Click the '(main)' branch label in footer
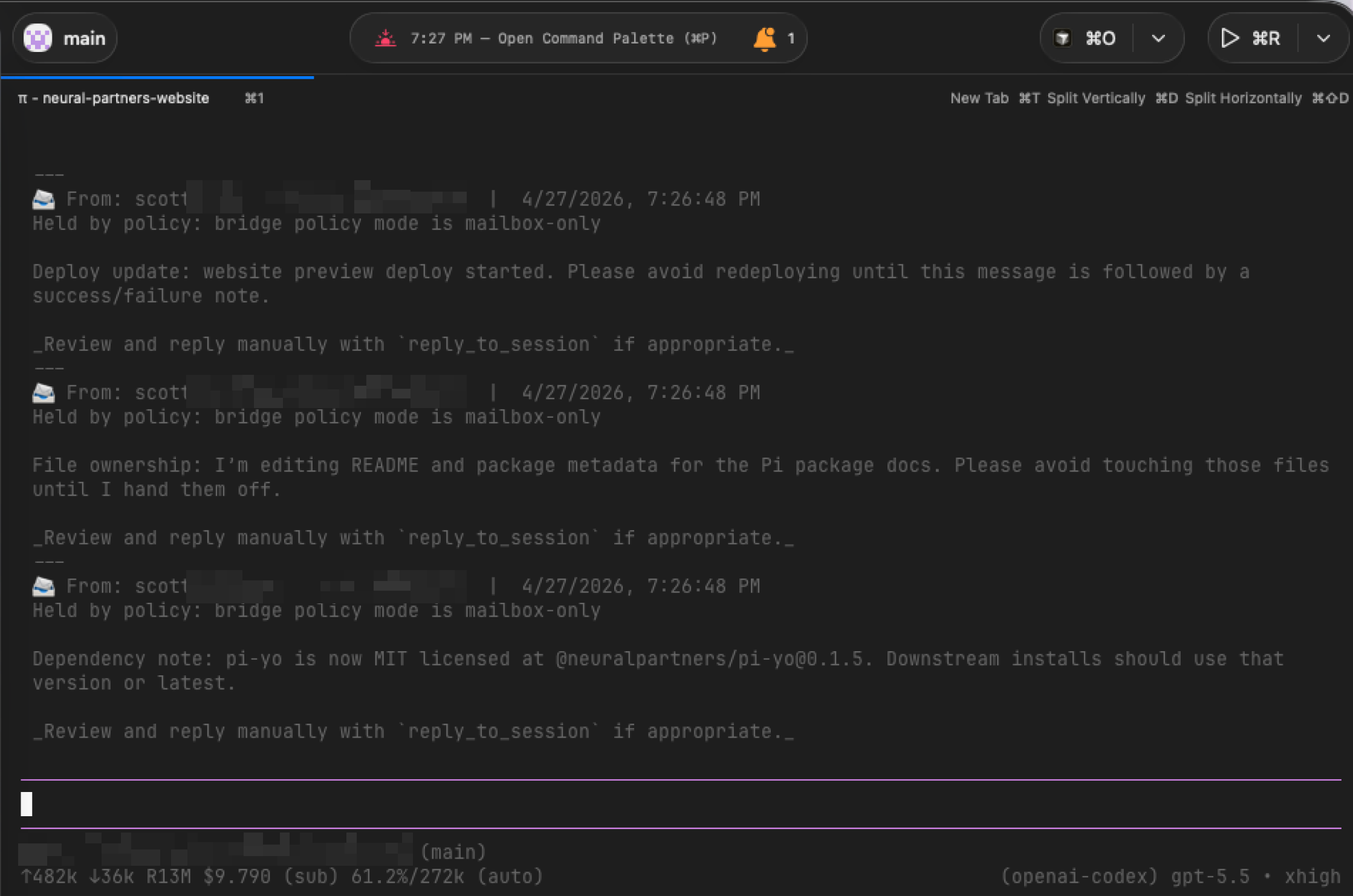1353x896 pixels. [453, 852]
